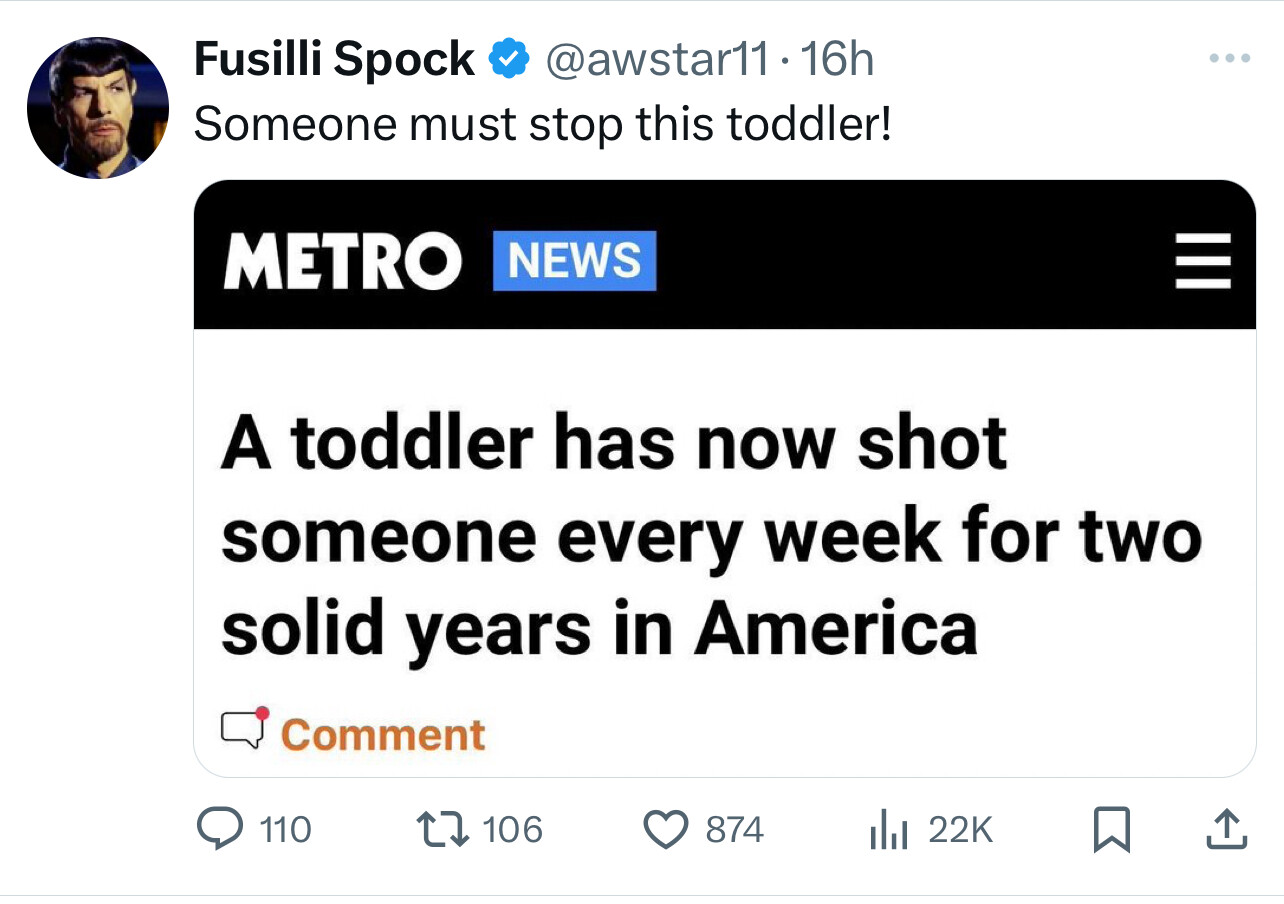Viewport: 1284px width, 904px height.
Task: Open the toddler headline article image
Action: 724,478
